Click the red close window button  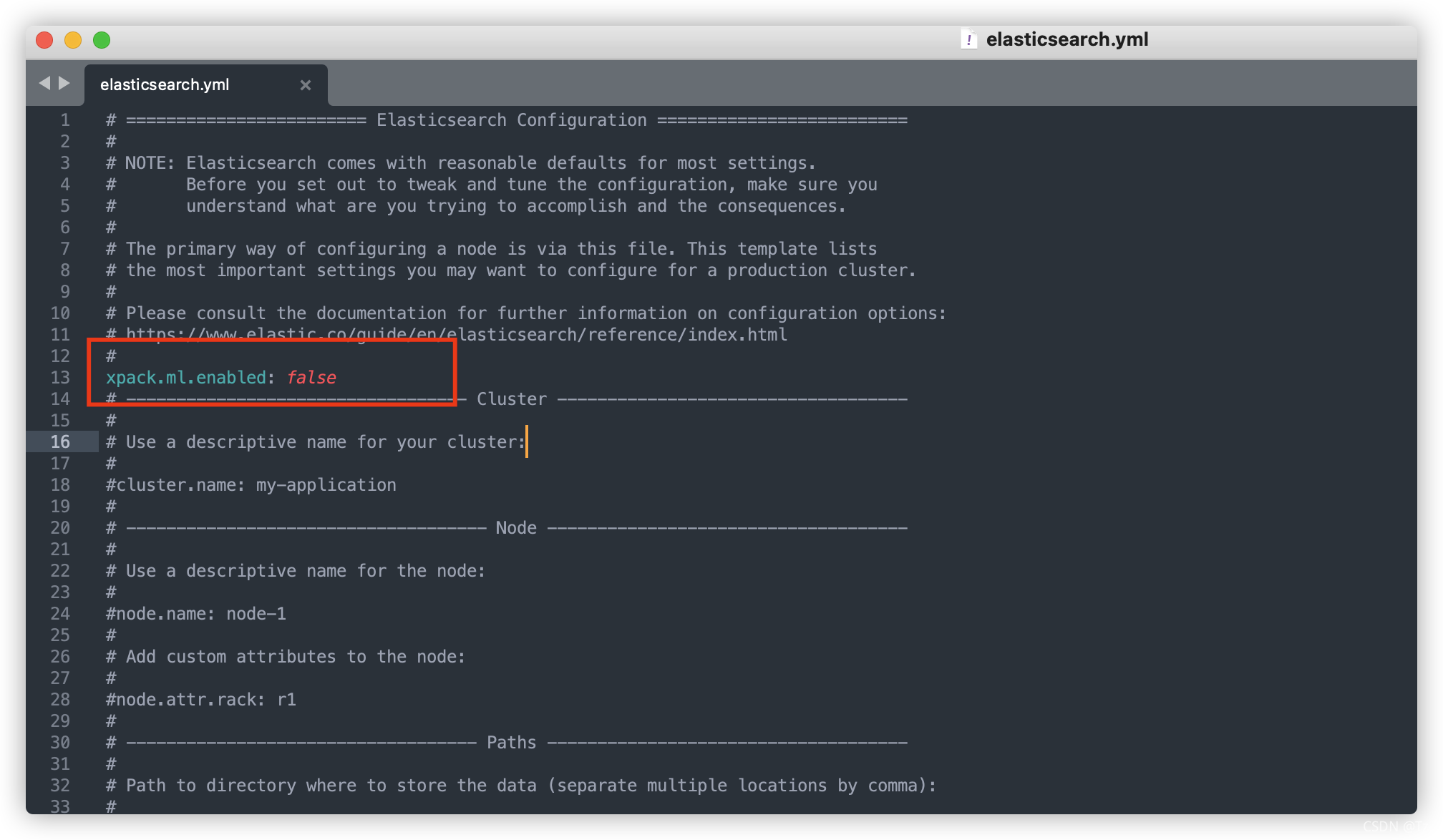(x=44, y=40)
